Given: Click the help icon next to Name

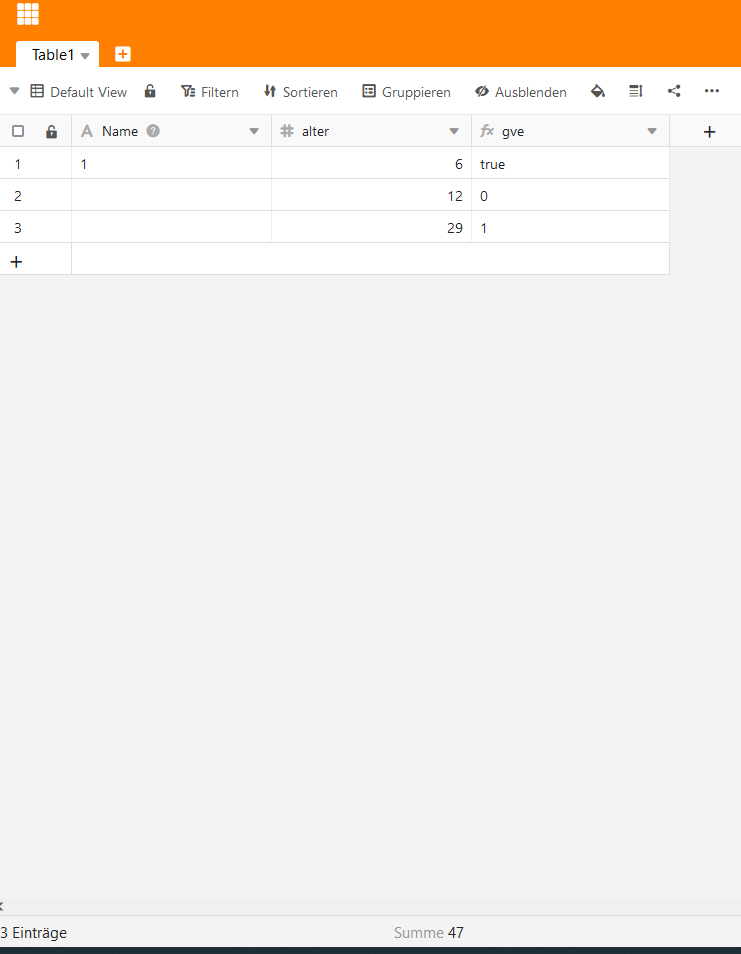Looking at the screenshot, I should [x=153, y=130].
